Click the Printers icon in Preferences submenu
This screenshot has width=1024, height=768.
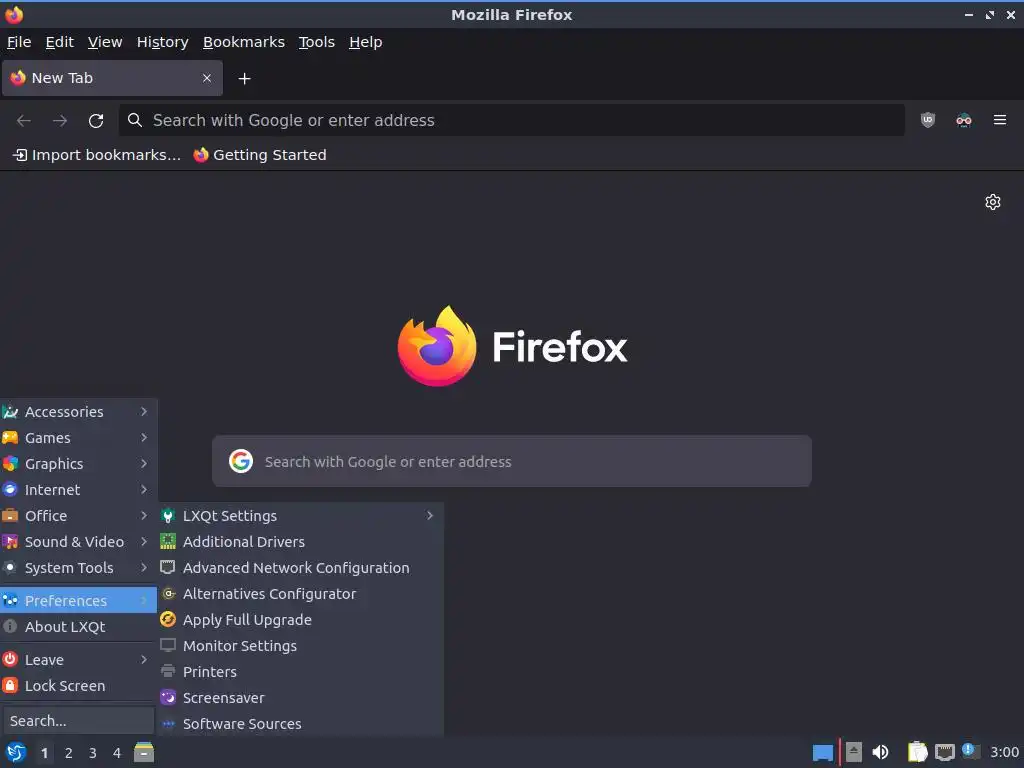tap(168, 671)
